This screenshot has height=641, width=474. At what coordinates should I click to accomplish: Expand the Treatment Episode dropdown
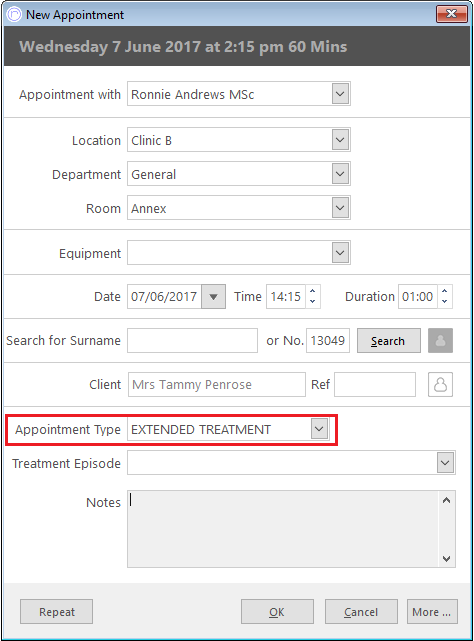click(x=445, y=463)
